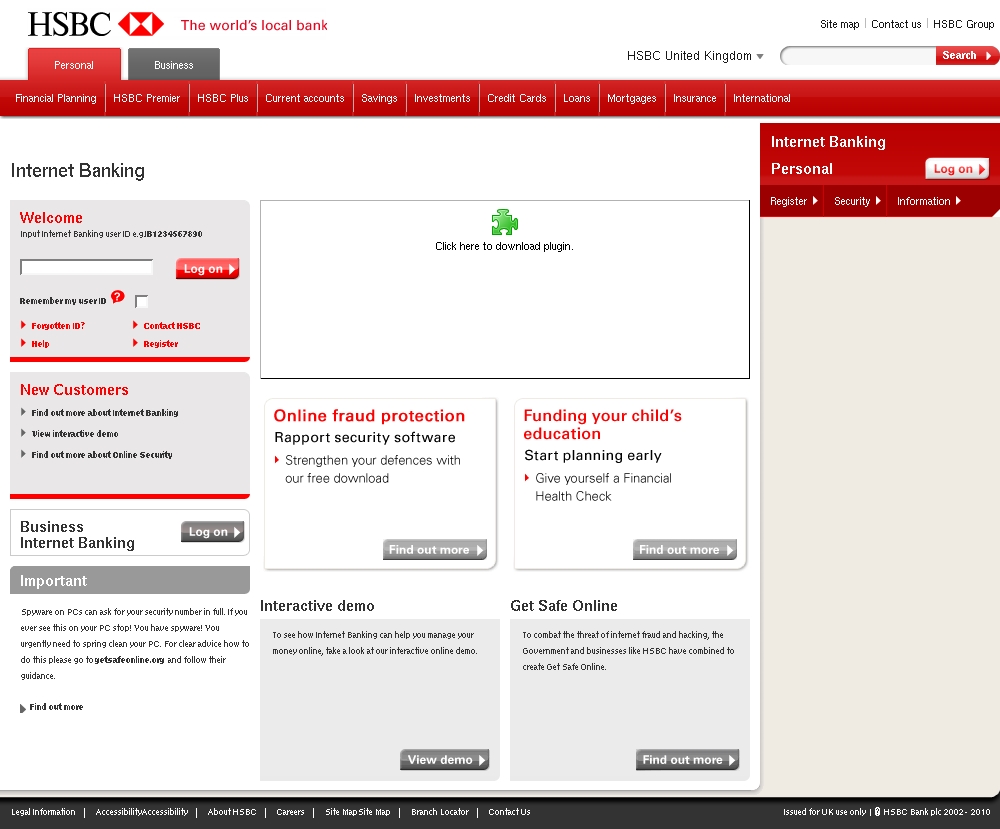Switch to the Business tab
Viewport: 1000px width, 829px height.
coord(173,64)
